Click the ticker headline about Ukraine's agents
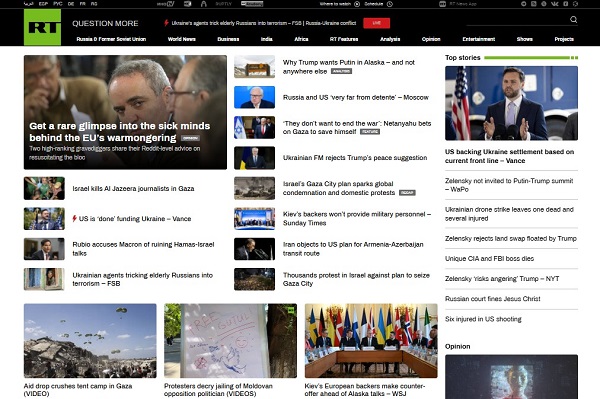Image resolution: width=600 pixels, height=399 pixels. coord(264,23)
